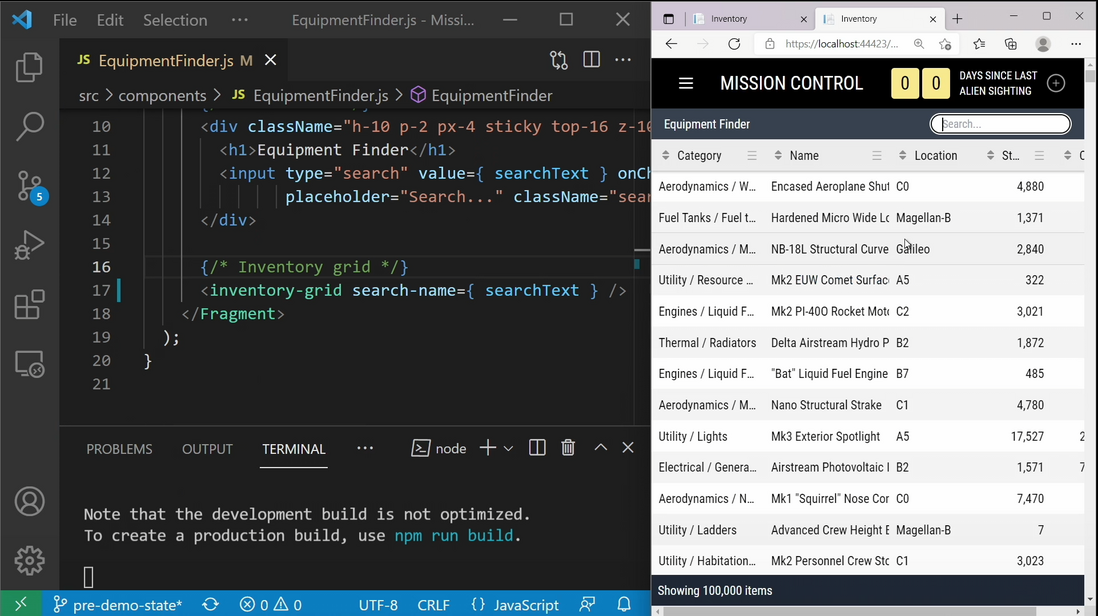
Task: Open the Manage gear settings icon
Action: click(29, 560)
